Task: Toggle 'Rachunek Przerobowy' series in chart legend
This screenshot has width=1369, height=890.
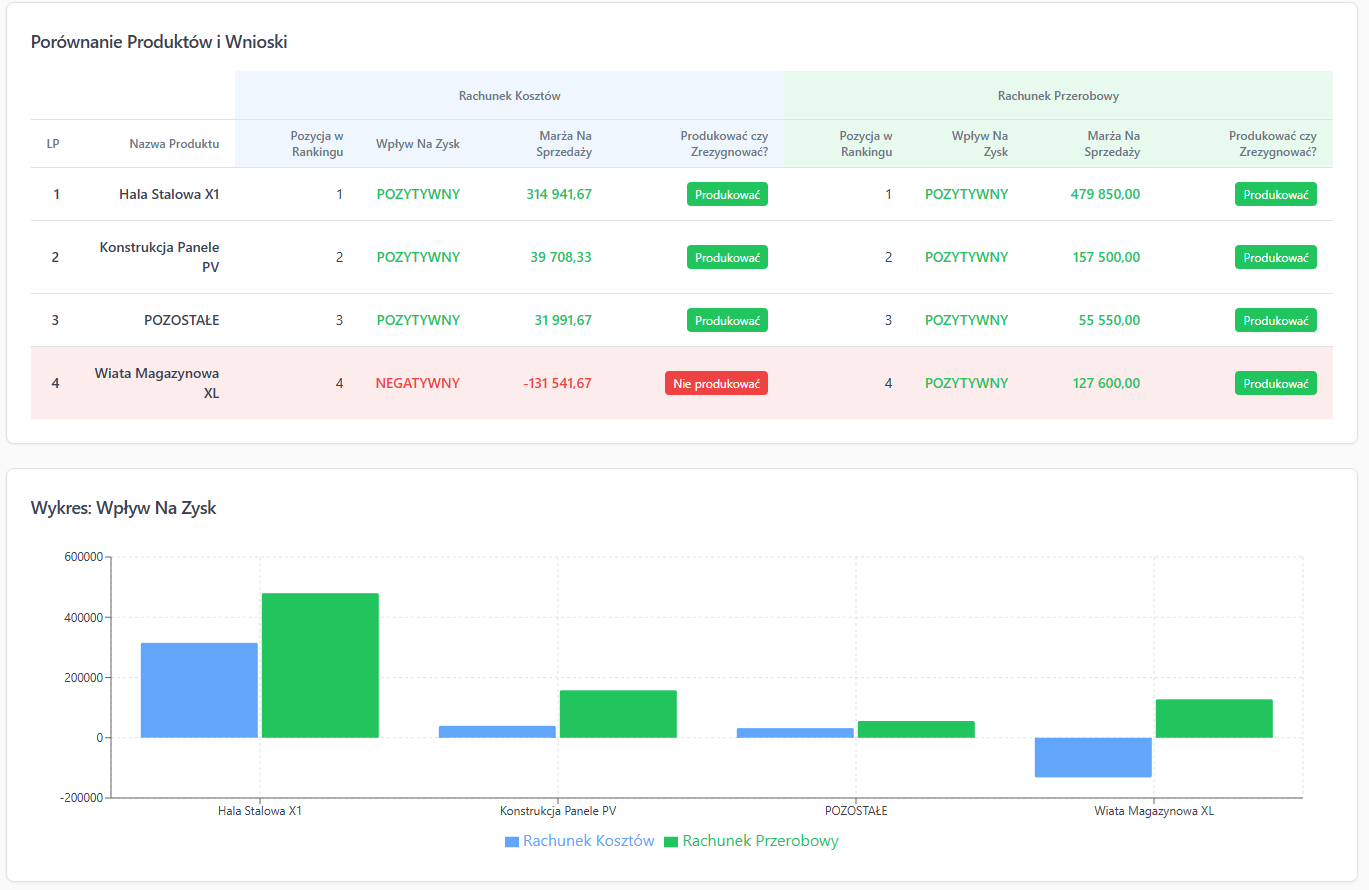Action: [760, 841]
